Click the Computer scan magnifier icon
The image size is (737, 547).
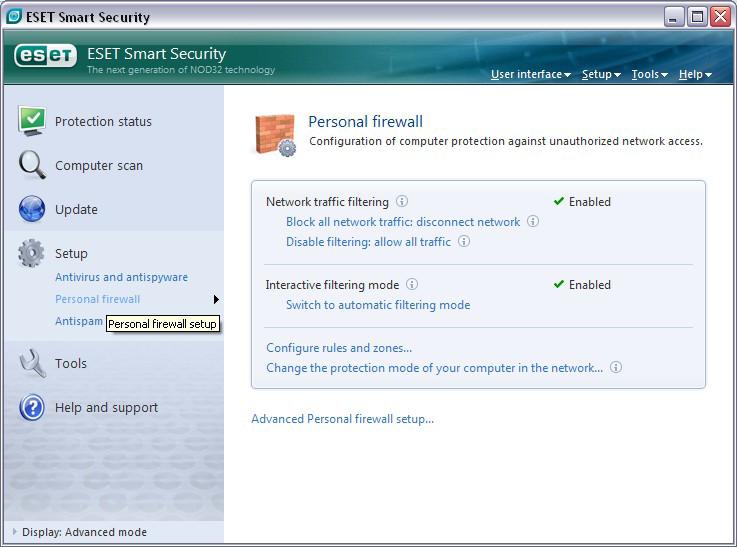(32, 165)
